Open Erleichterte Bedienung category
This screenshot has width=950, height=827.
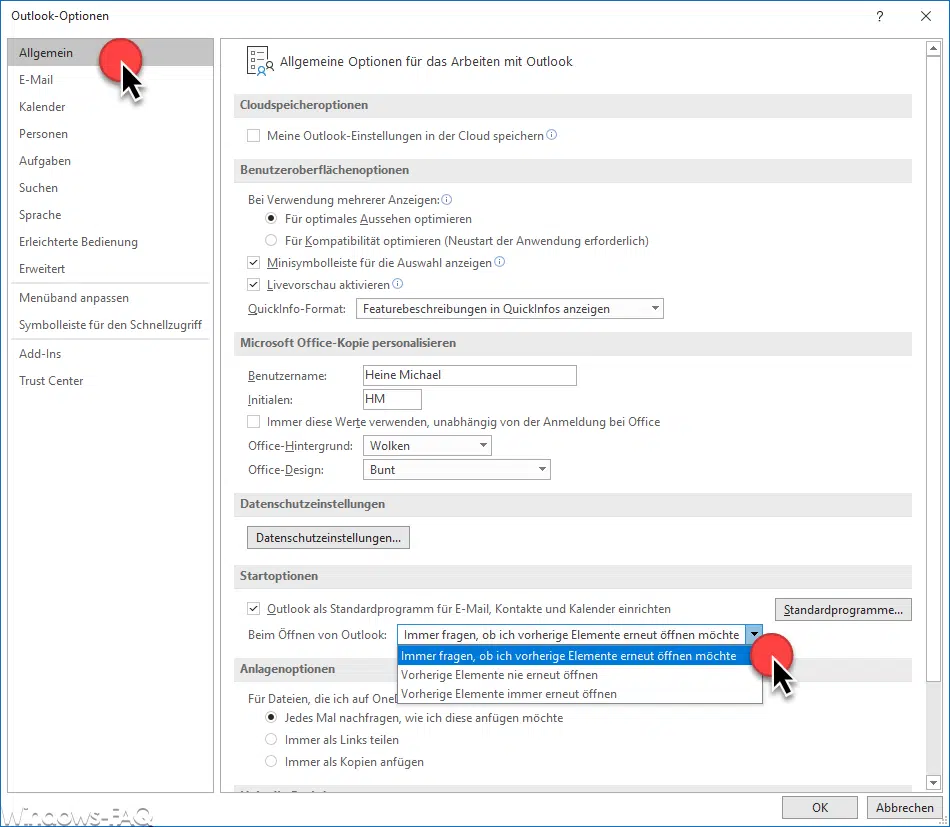tap(110, 242)
